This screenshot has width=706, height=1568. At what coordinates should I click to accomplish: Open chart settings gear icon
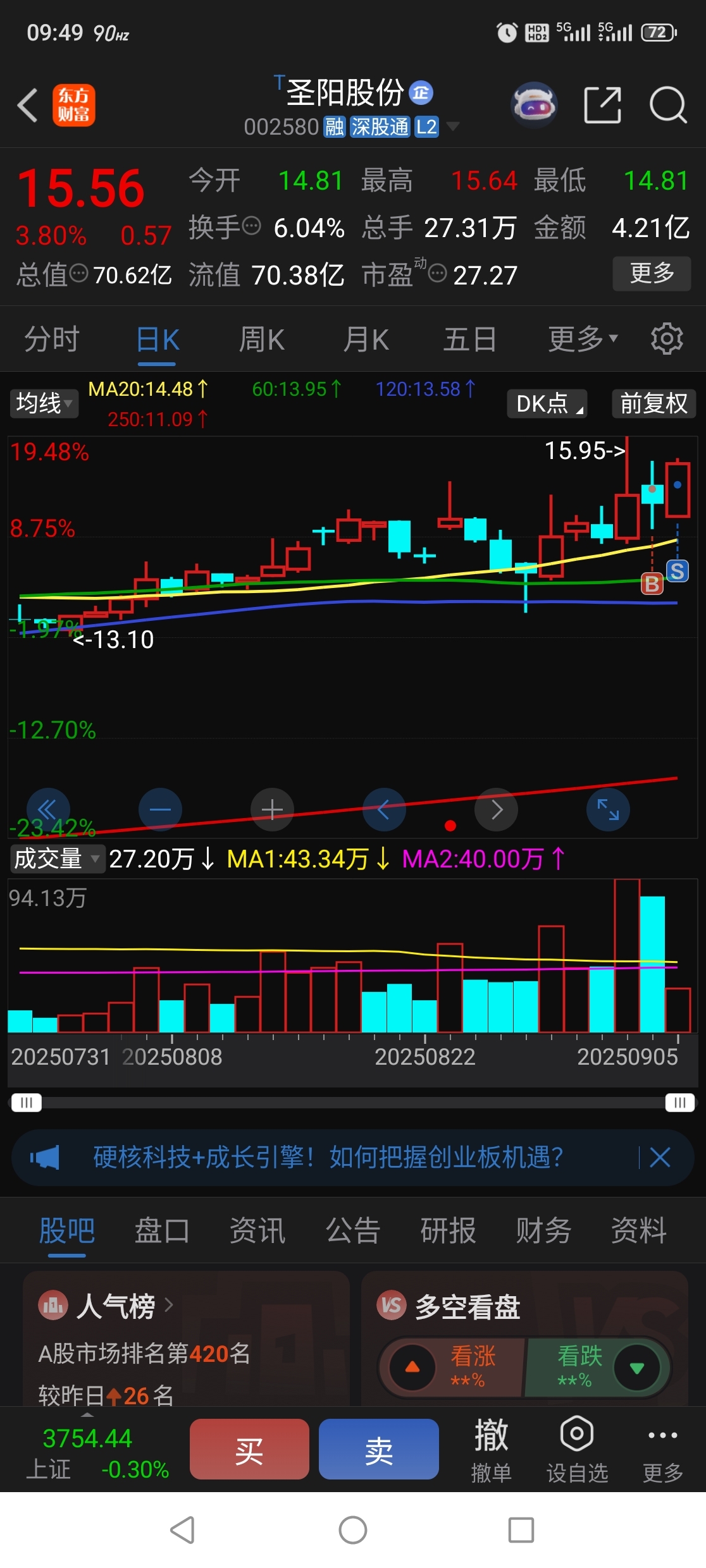[x=667, y=339]
